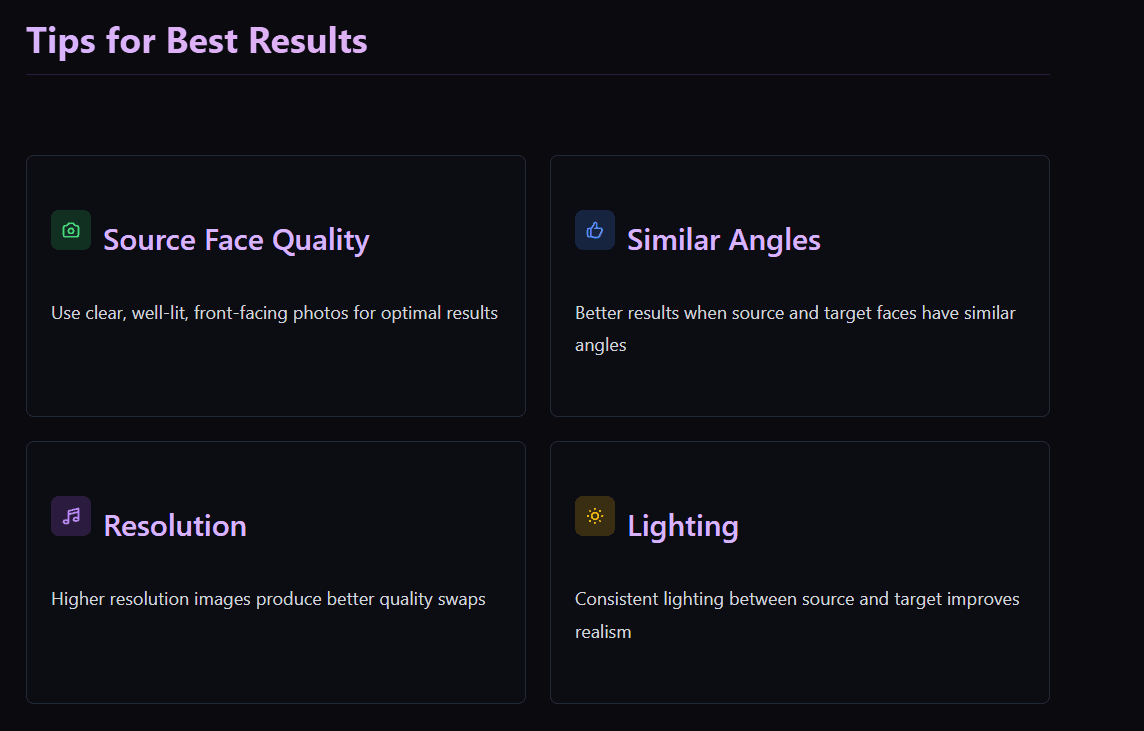Click the divider line under the page title
Image resolution: width=1144 pixels, height=731 pixels.
click(x=538, y=75)
